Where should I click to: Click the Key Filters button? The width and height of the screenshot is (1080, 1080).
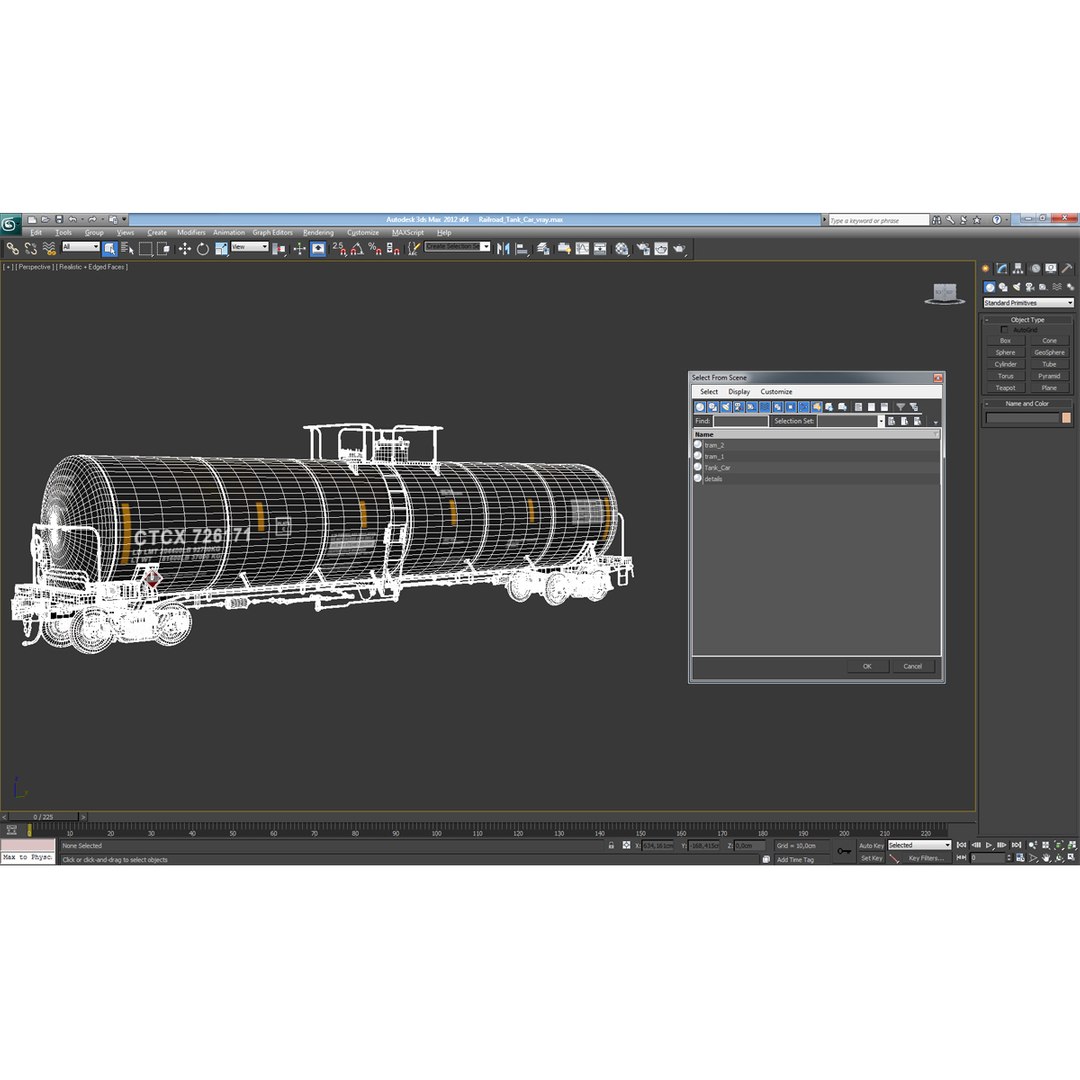926,858
